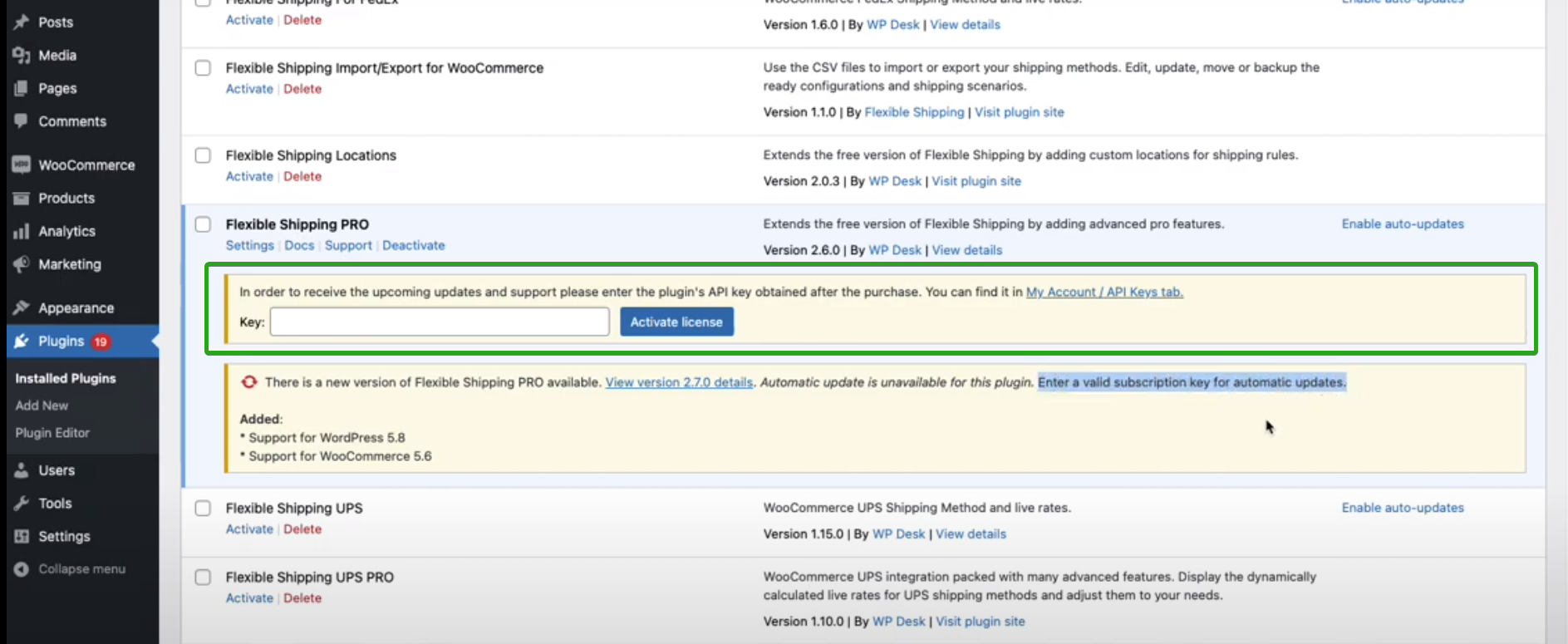Visit plugin site for Flexible Shipping Locations
Screen dimensions: 1568x644
(x=976, y=181)
